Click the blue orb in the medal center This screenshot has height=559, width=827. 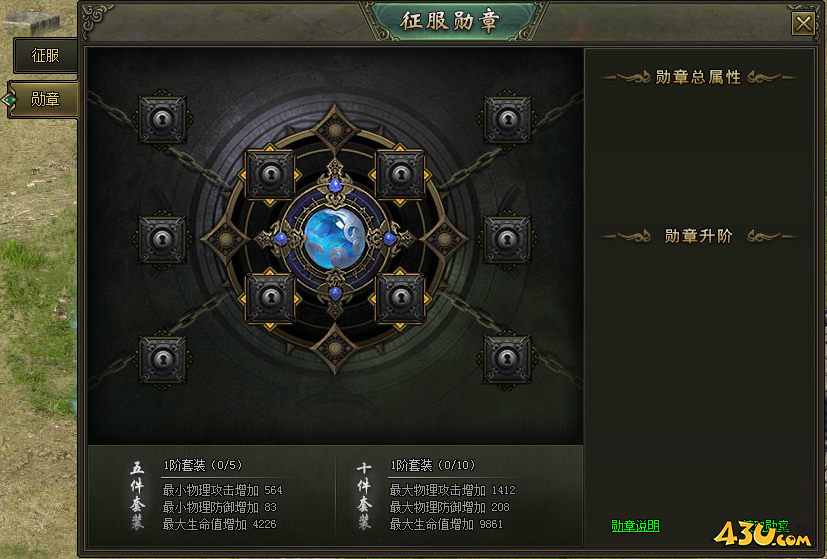(335, 239)
